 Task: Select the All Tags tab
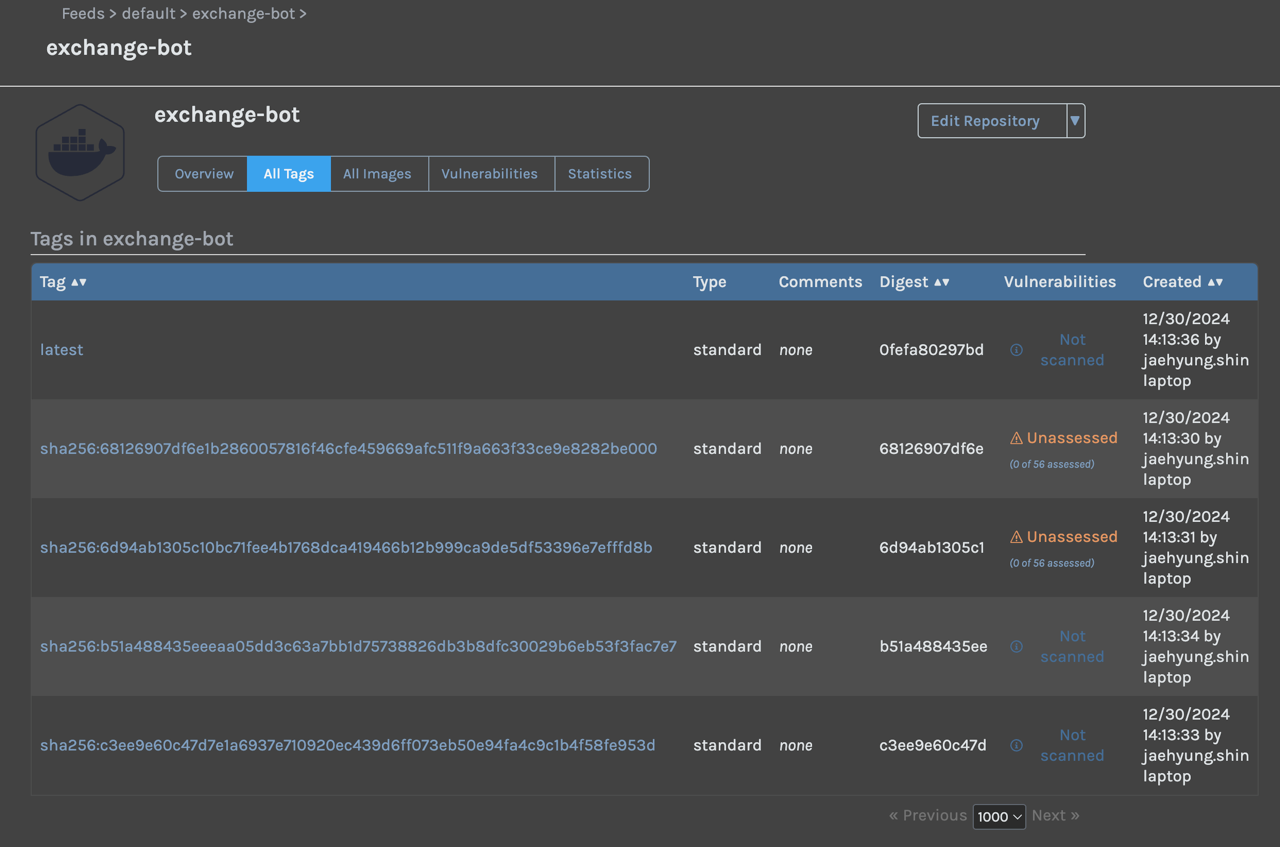[289, 173]
